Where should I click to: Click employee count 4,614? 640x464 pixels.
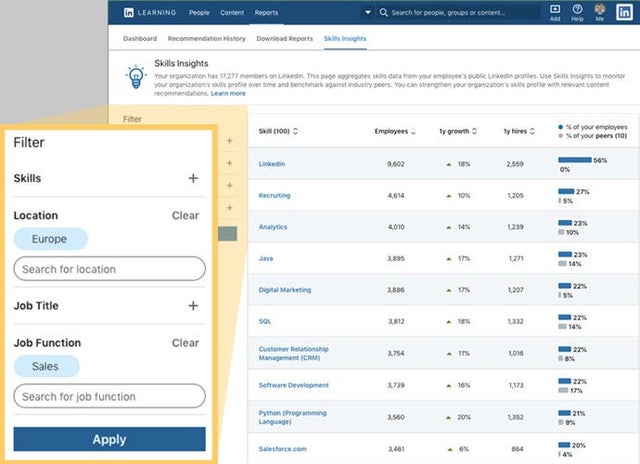(x=396, y=195)
